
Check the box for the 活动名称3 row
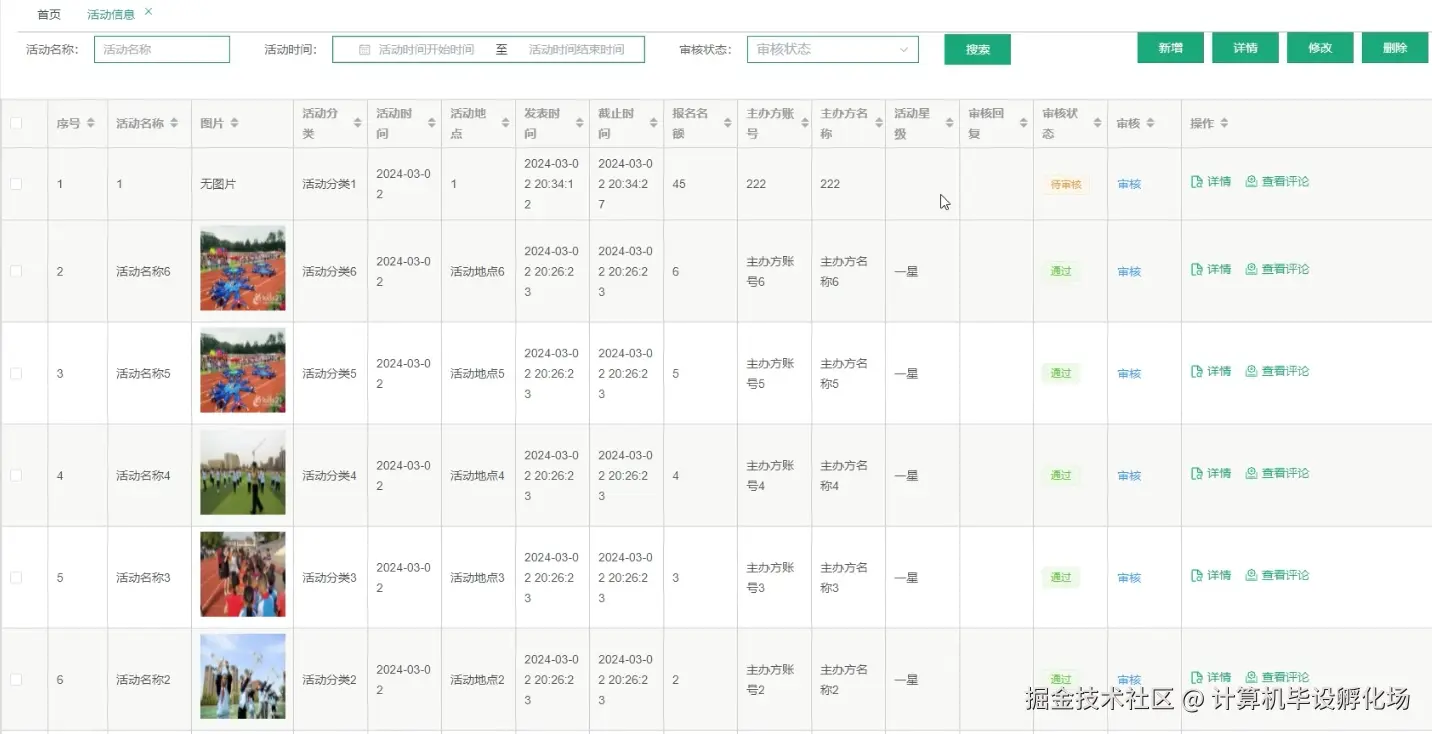click(x=16, y=577)
